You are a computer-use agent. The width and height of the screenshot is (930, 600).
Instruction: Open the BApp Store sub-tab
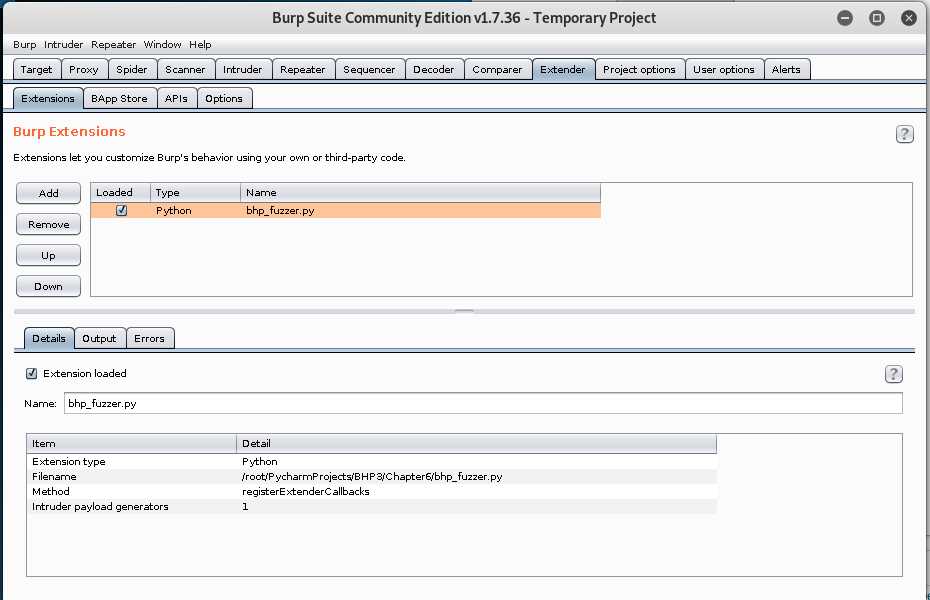pos(119,98)
